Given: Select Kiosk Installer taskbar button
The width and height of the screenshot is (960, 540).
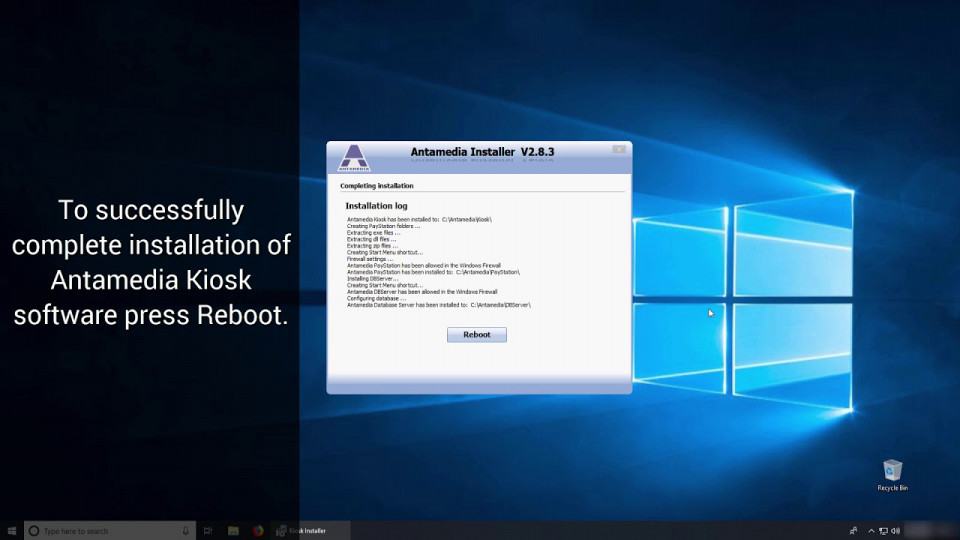Looking at the screenshot, I should tap(310, 531).
